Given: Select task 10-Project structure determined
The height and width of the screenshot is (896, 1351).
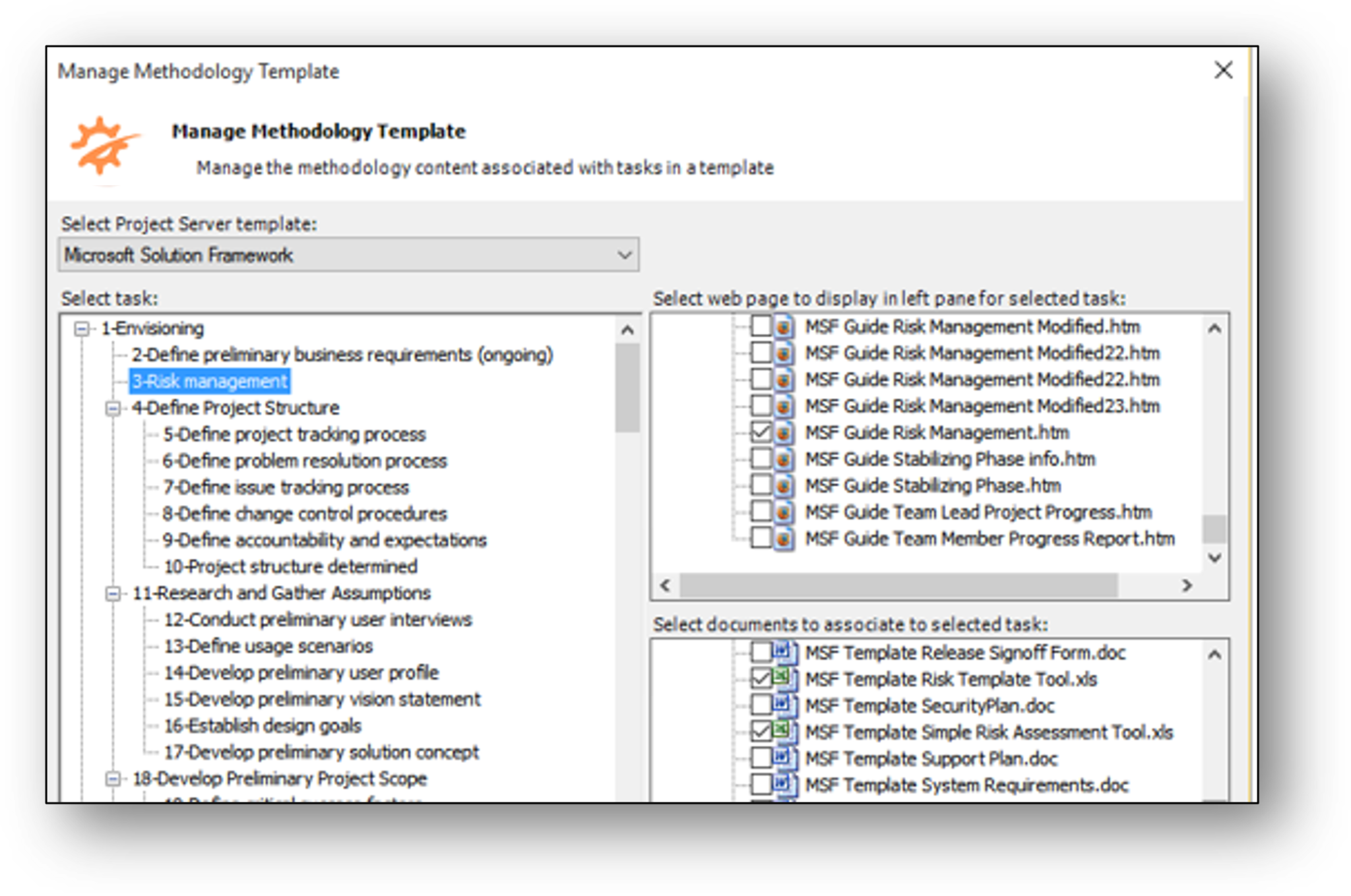Looking at the screenshot, I should click(290, 566).
